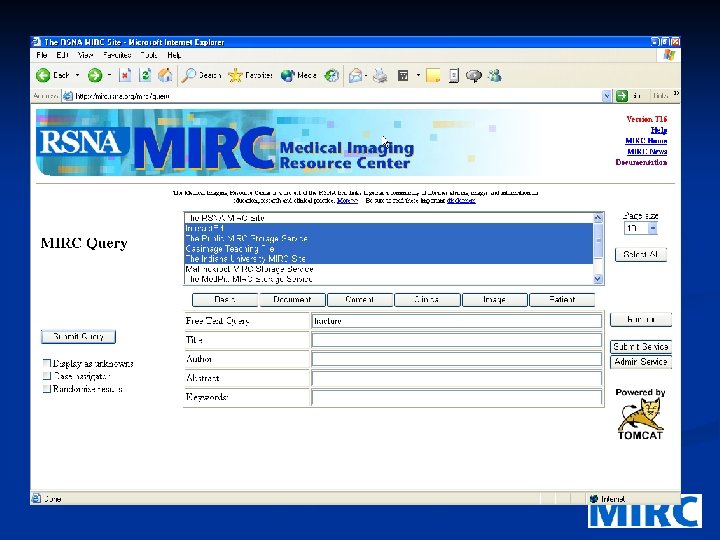Open the Media pane globe icon

coord(287,75)
